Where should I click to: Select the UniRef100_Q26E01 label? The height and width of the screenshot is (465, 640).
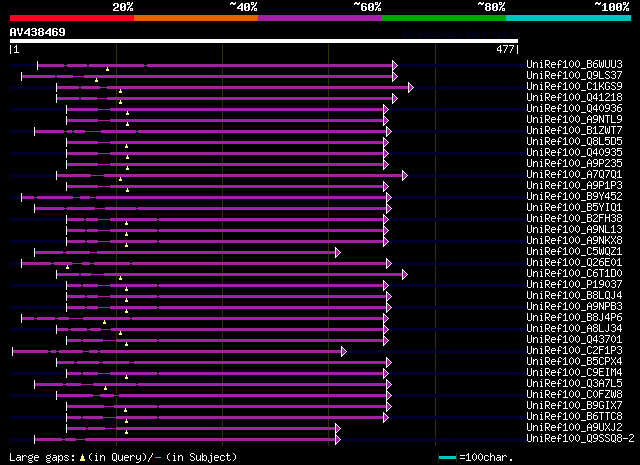point(574,263)
